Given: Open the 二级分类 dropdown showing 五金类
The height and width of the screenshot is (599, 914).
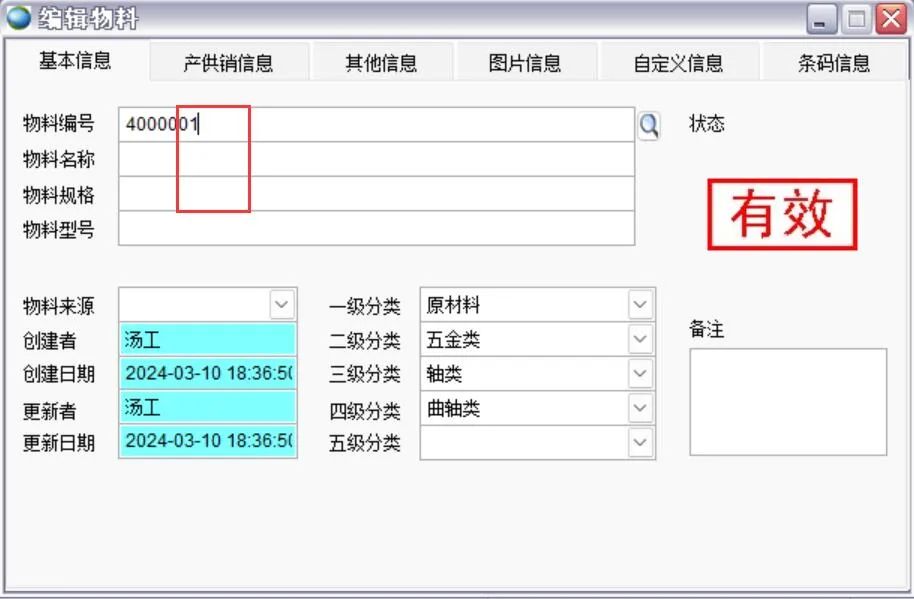Looking at the screenshot, I should coord(640,339).
